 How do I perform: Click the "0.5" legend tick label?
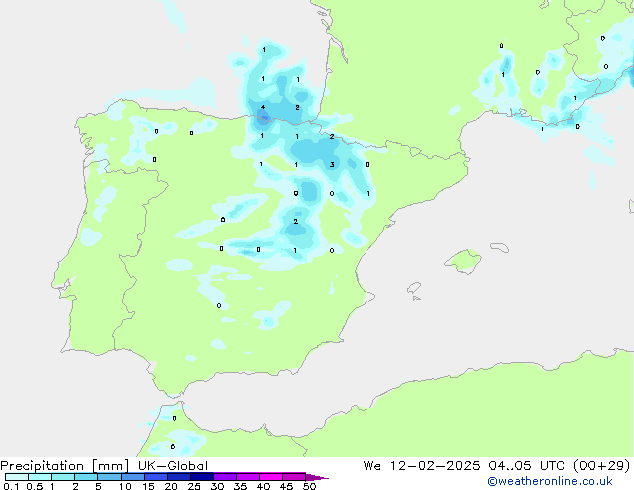tap(35, 486)
